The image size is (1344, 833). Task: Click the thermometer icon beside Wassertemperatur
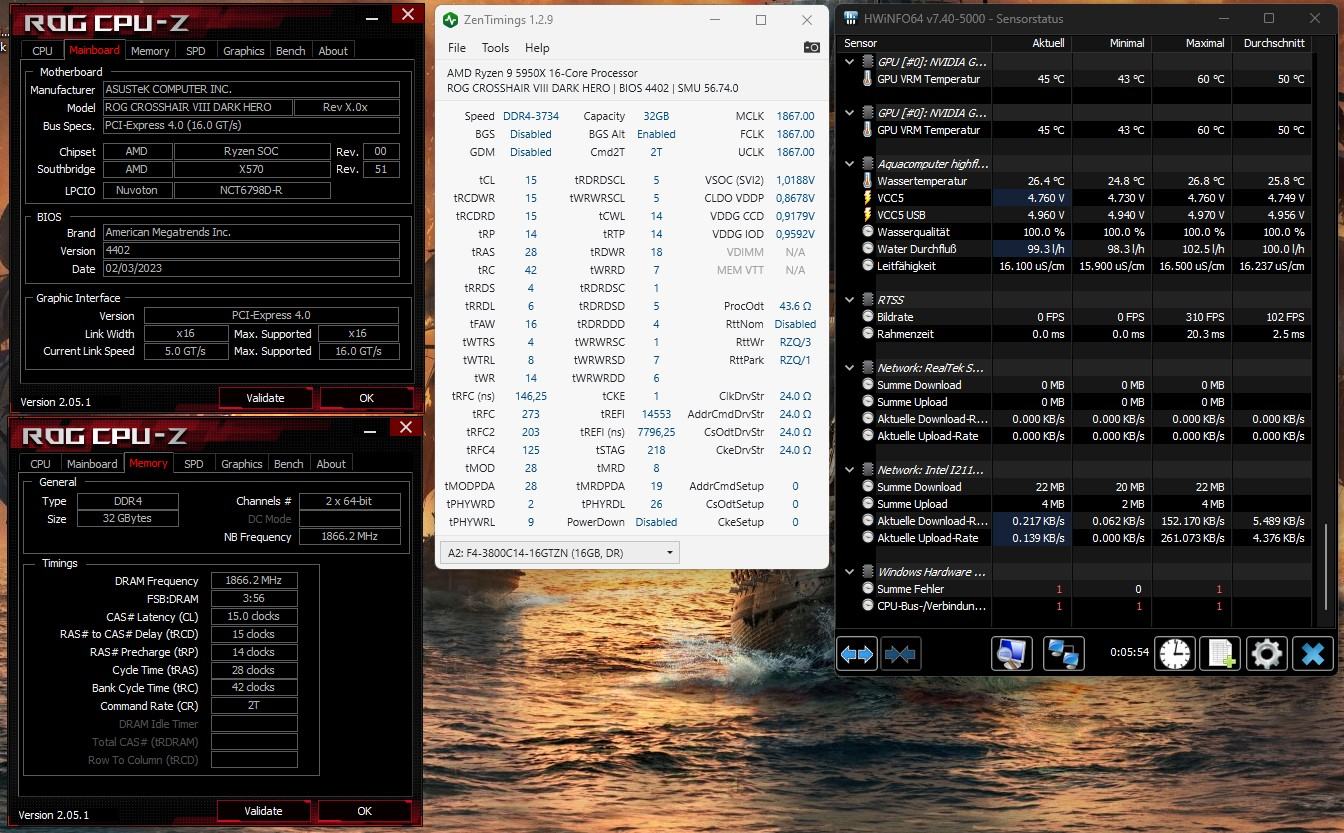[867, 181]
